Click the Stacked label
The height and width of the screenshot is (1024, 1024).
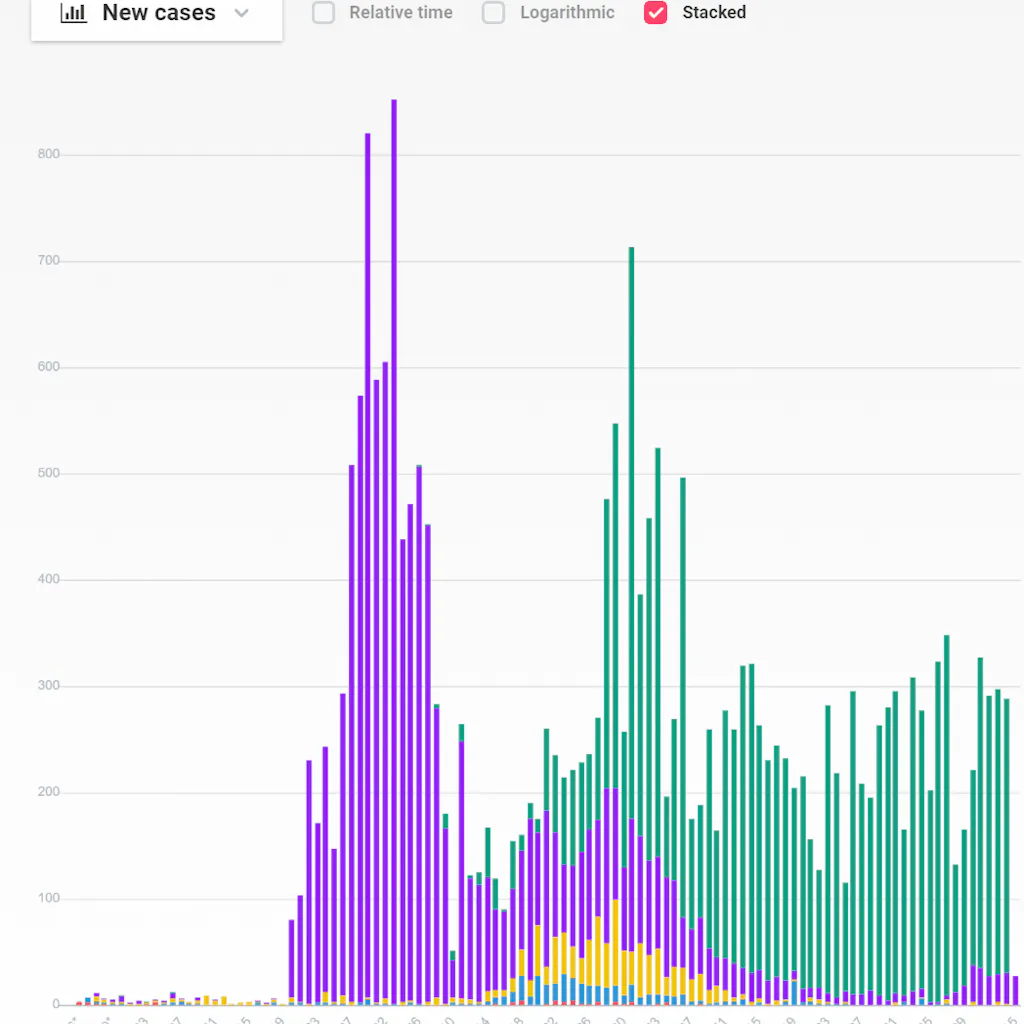coord(714,12)
